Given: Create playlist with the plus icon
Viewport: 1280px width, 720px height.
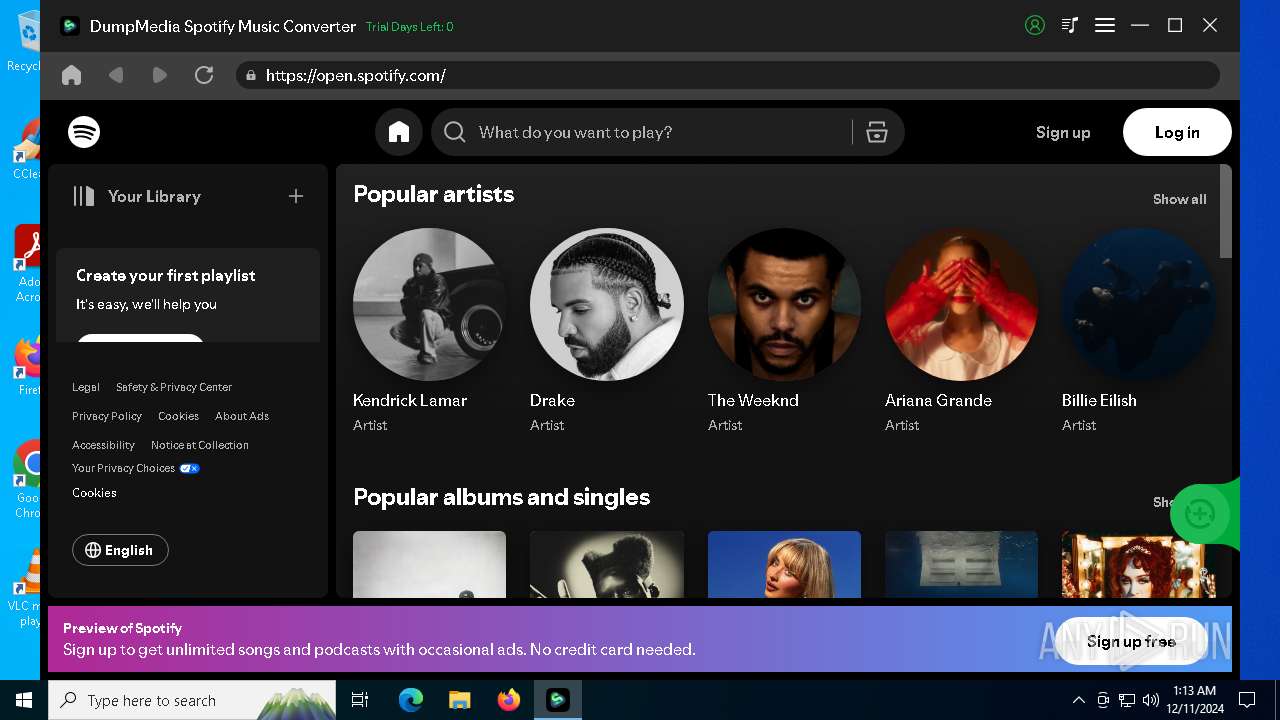Looking at the screenshot, I should coord(296,196).
